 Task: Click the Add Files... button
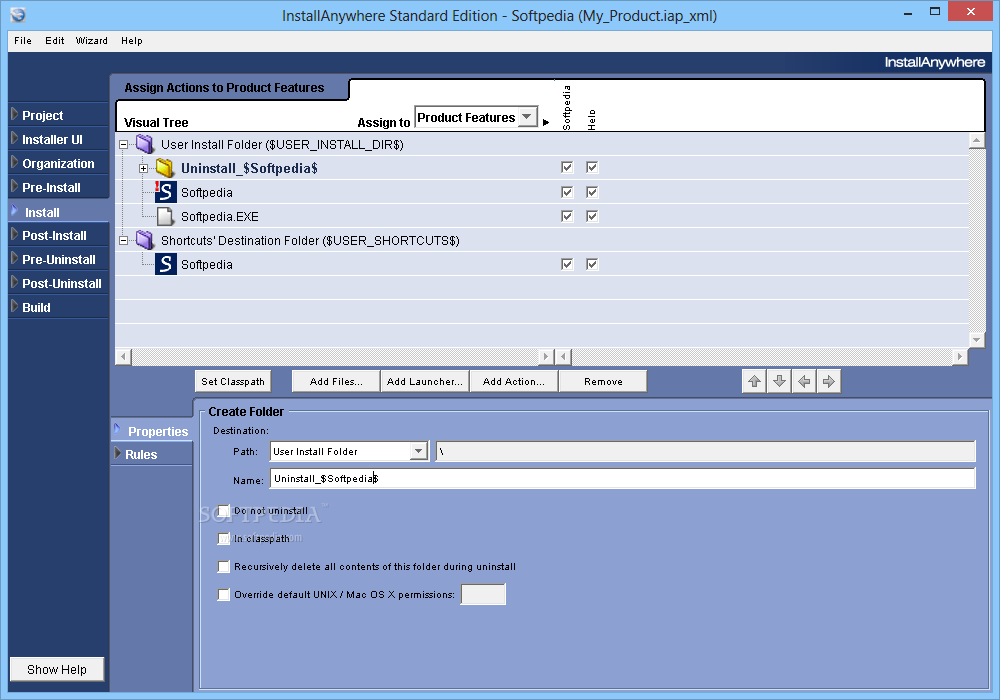[x=336, y=381]
